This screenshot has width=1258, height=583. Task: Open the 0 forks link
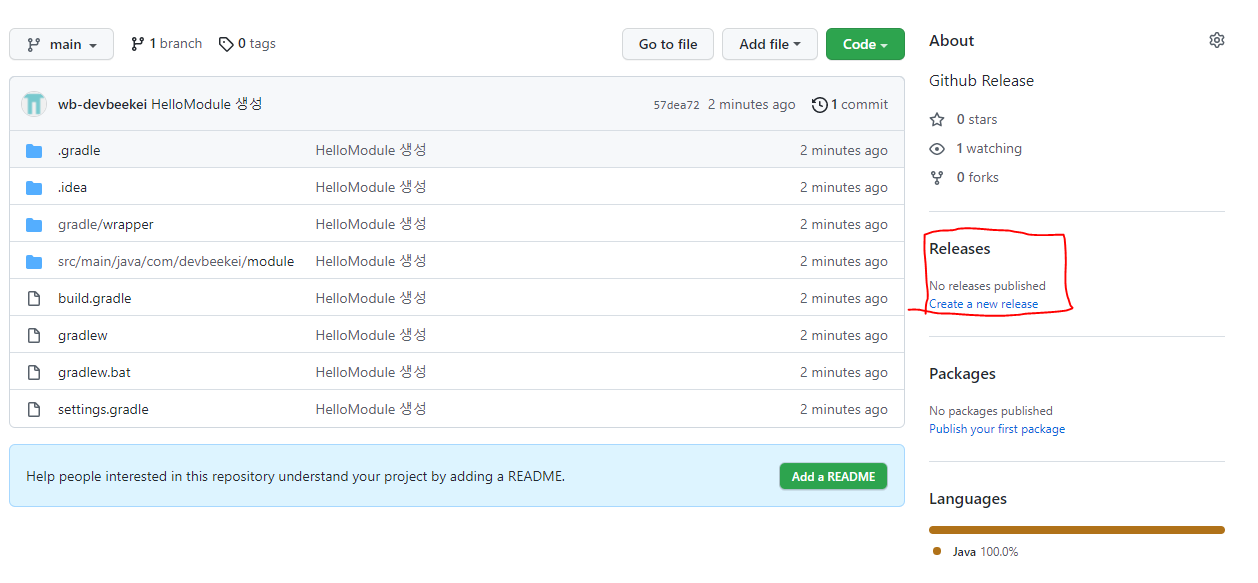point(977,177)
